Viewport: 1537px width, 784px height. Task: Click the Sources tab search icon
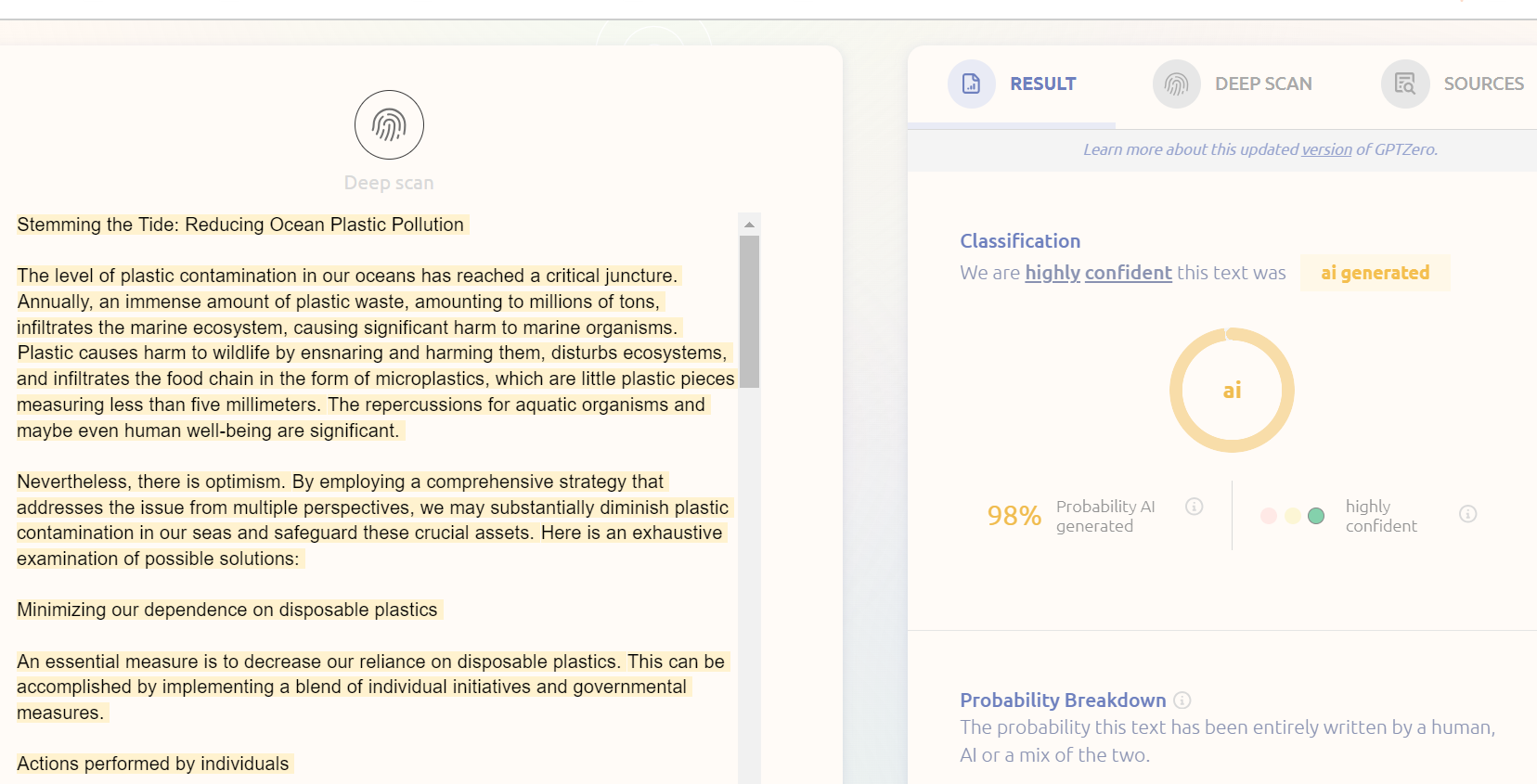(1404, 84)
